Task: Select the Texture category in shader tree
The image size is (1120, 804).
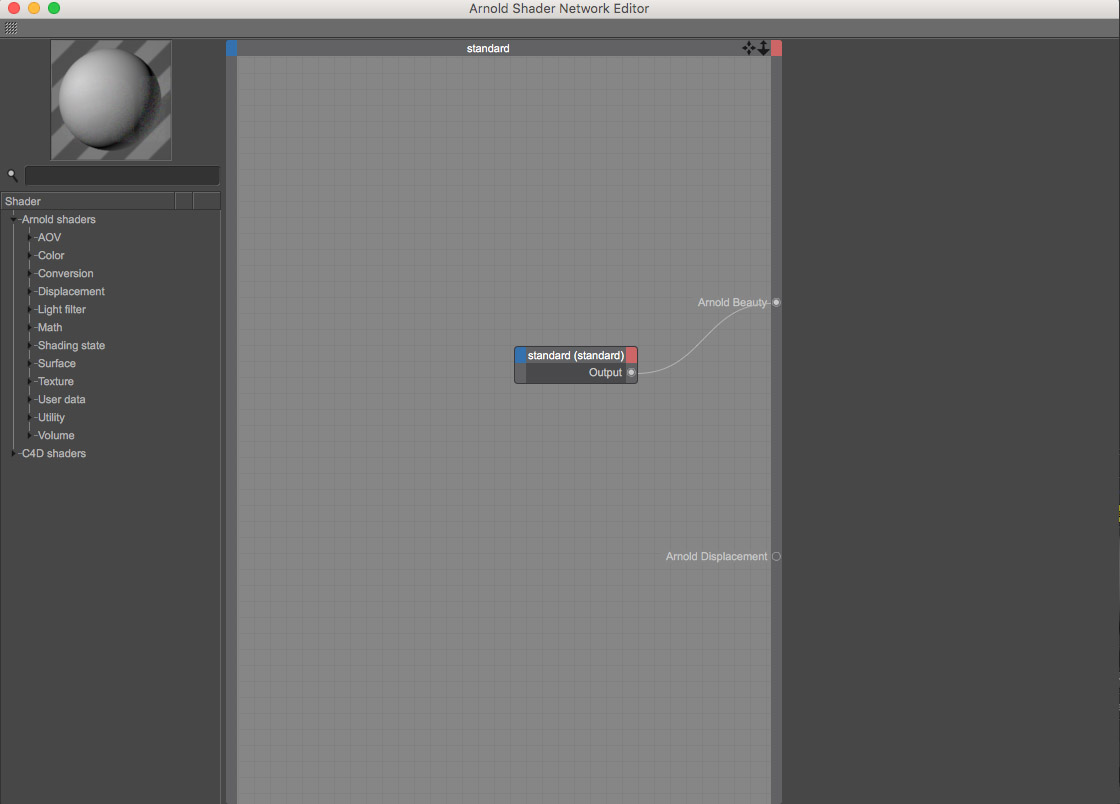Action: point(56,381)
